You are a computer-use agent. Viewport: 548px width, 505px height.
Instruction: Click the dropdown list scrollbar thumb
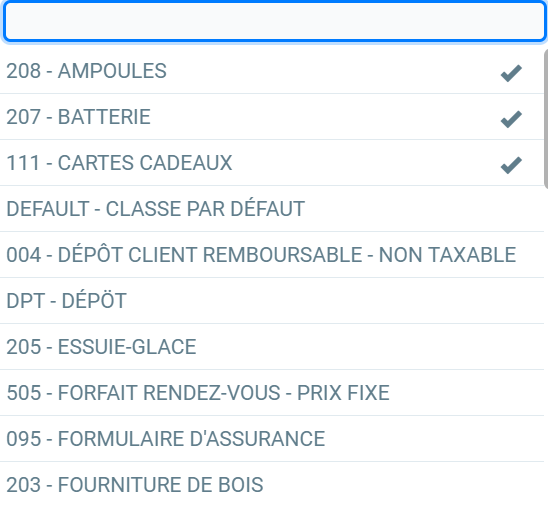546,119
